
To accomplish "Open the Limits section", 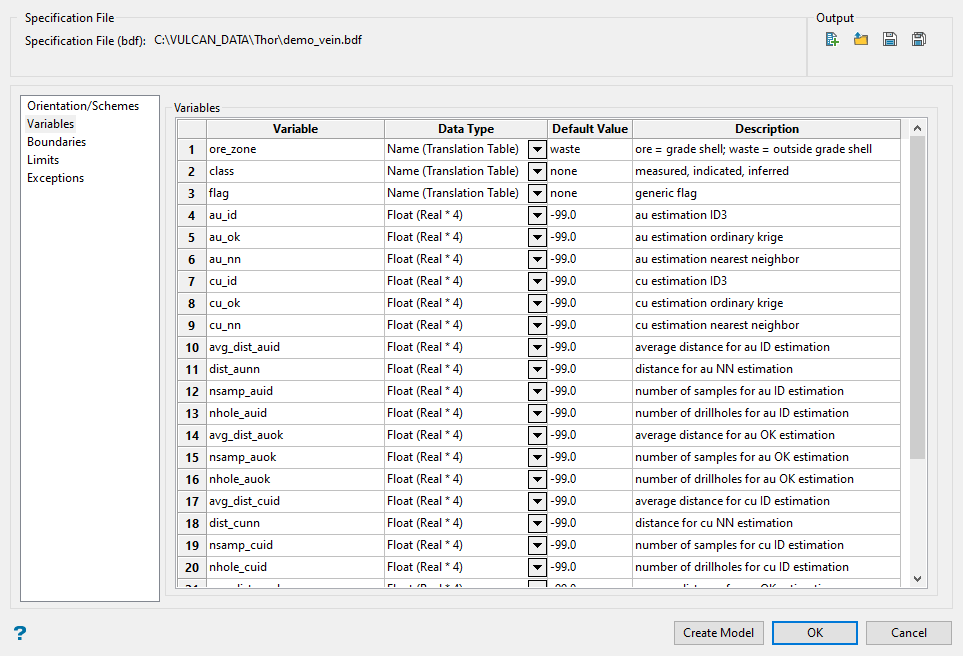I will tap(43, 160).
